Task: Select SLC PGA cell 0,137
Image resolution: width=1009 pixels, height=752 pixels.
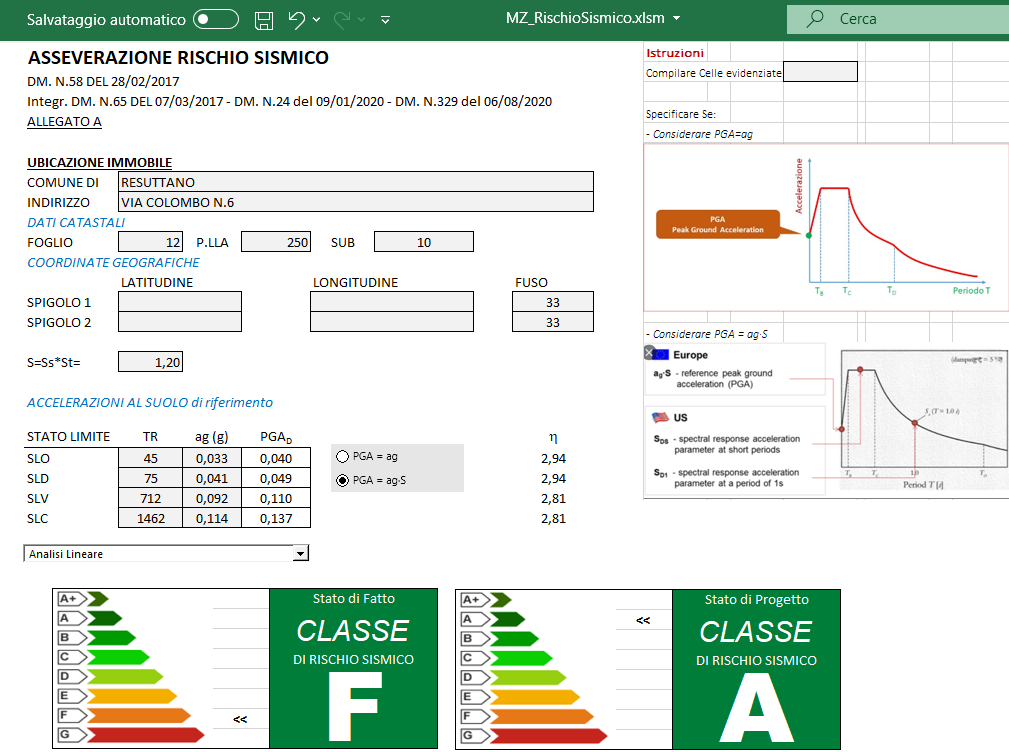Action: [276, 518]
